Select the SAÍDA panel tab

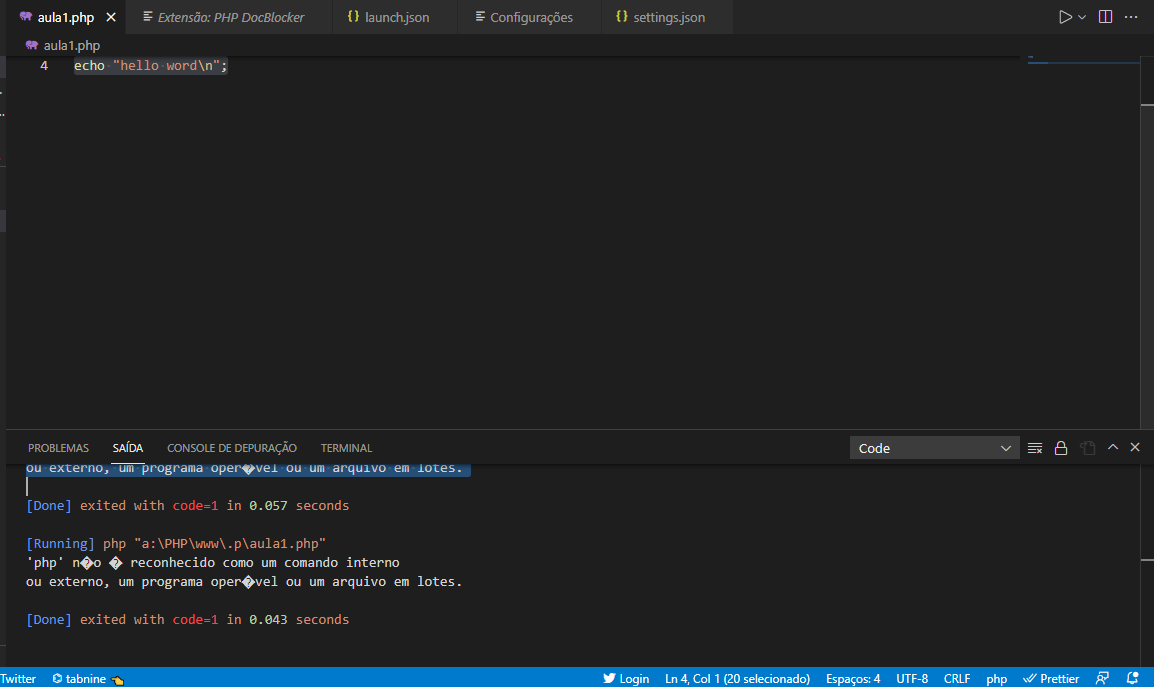click(x=127, y=448)
